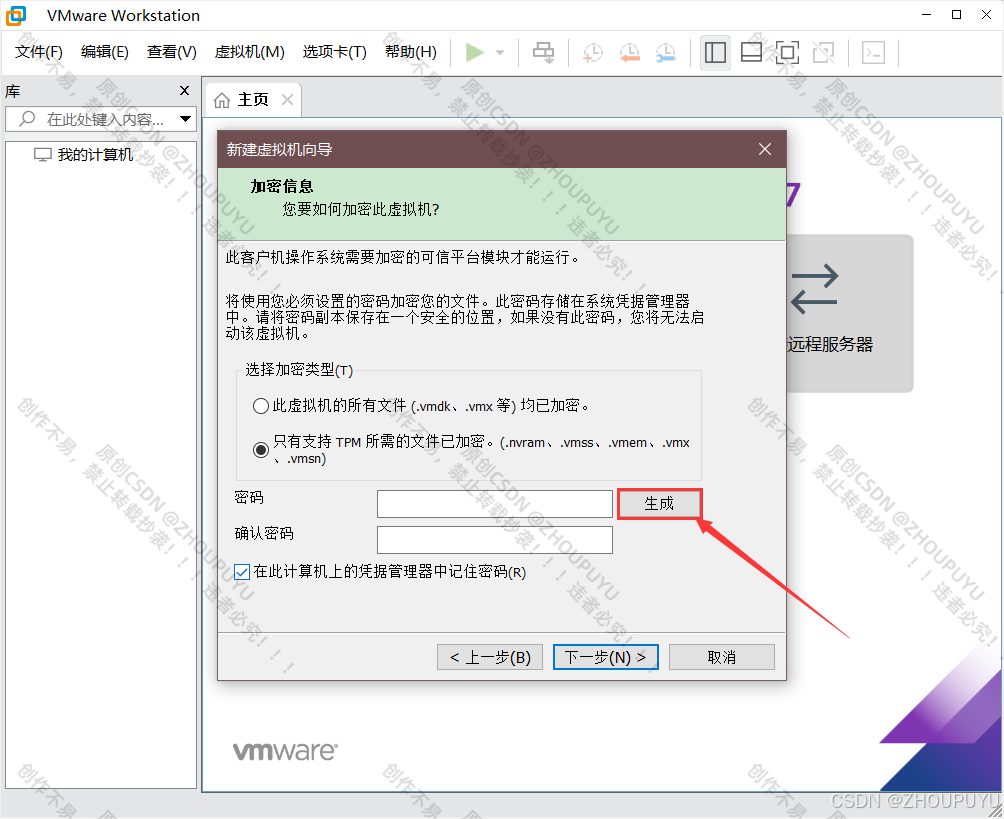This screenshot has height=819, width=1004.
Task: Open the 帮助(H) menu
Action: coord(410,52)
